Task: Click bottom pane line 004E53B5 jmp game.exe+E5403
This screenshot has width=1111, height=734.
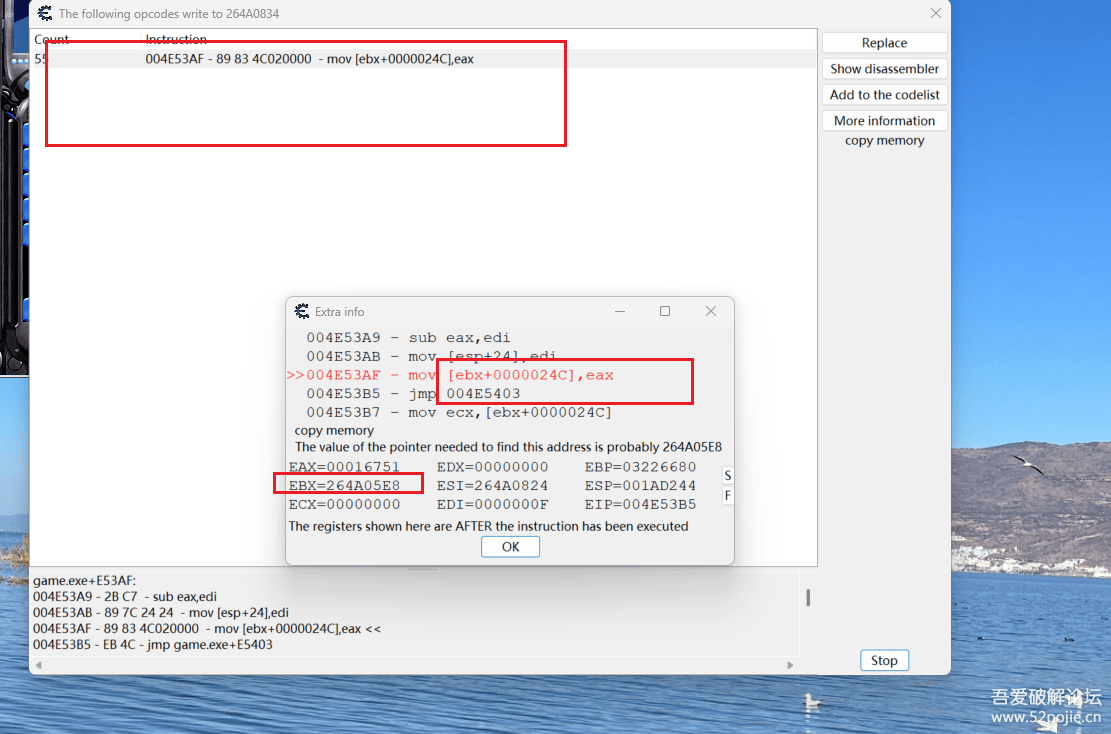Action: point(152,645)
